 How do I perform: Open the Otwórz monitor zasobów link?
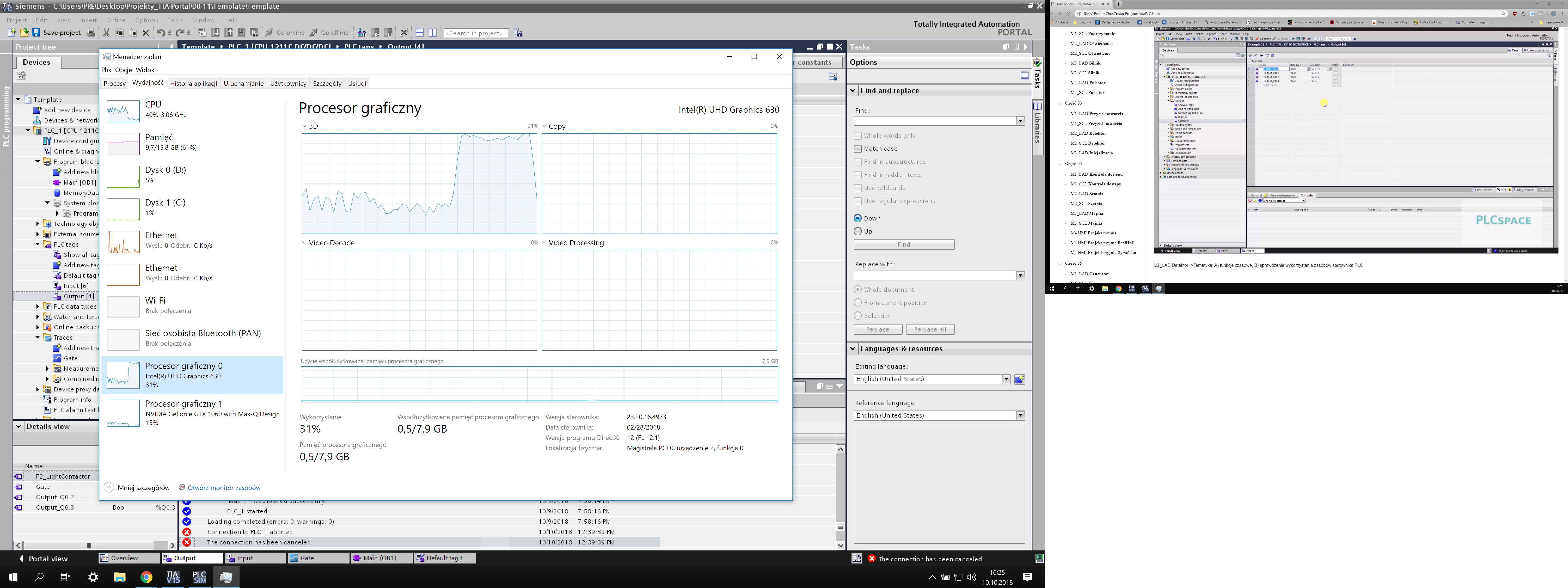(x=219, y=488)
